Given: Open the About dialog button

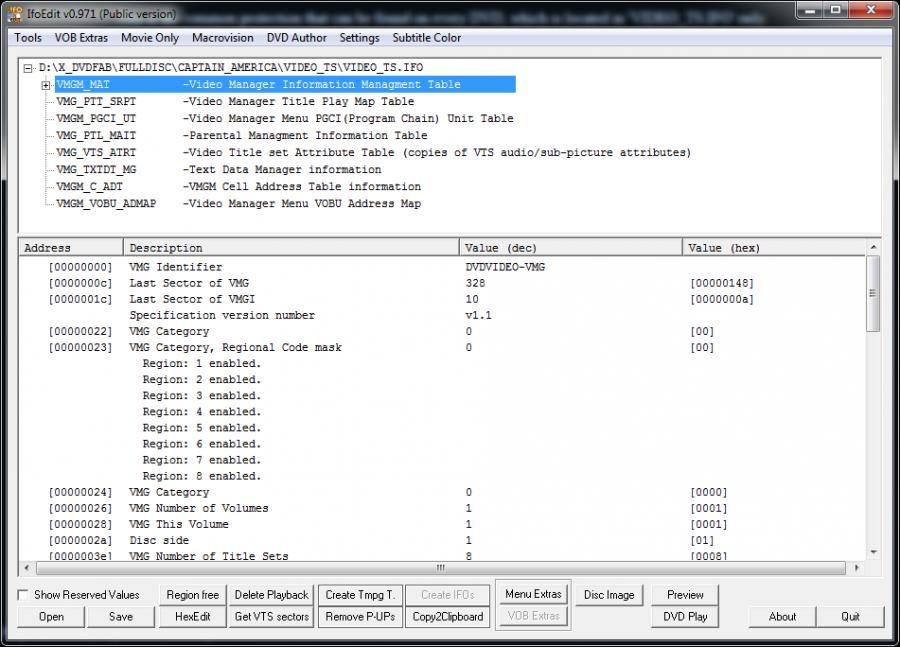Looking at the screenshot, I should (x=782, y=617).
